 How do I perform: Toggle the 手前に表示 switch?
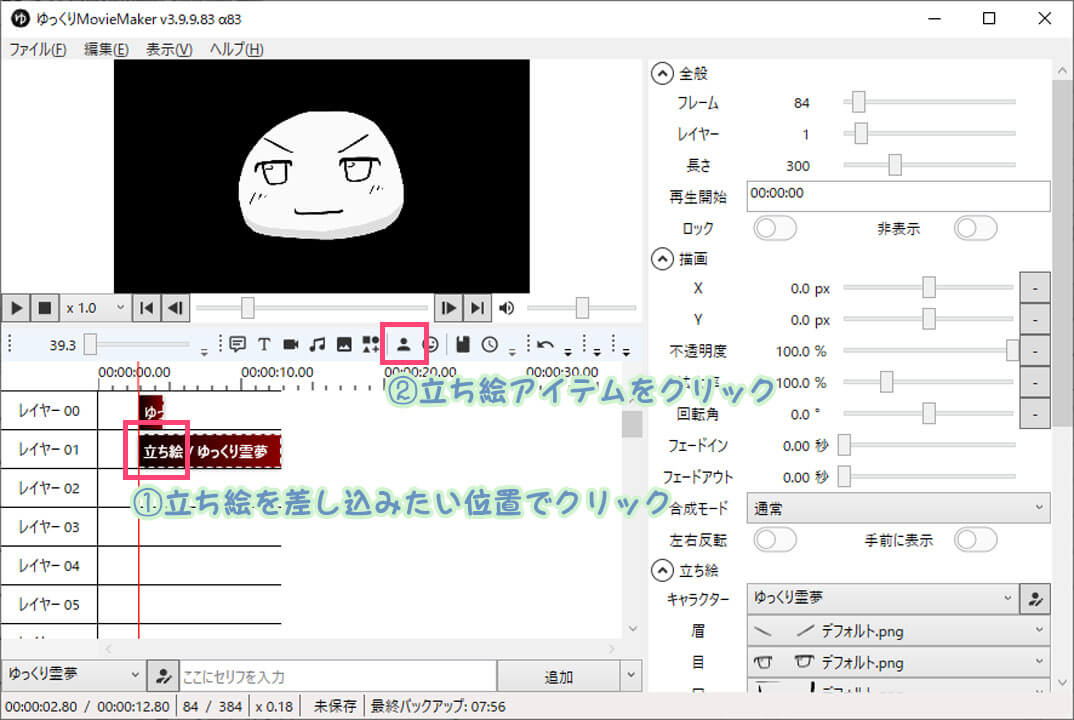975,540
